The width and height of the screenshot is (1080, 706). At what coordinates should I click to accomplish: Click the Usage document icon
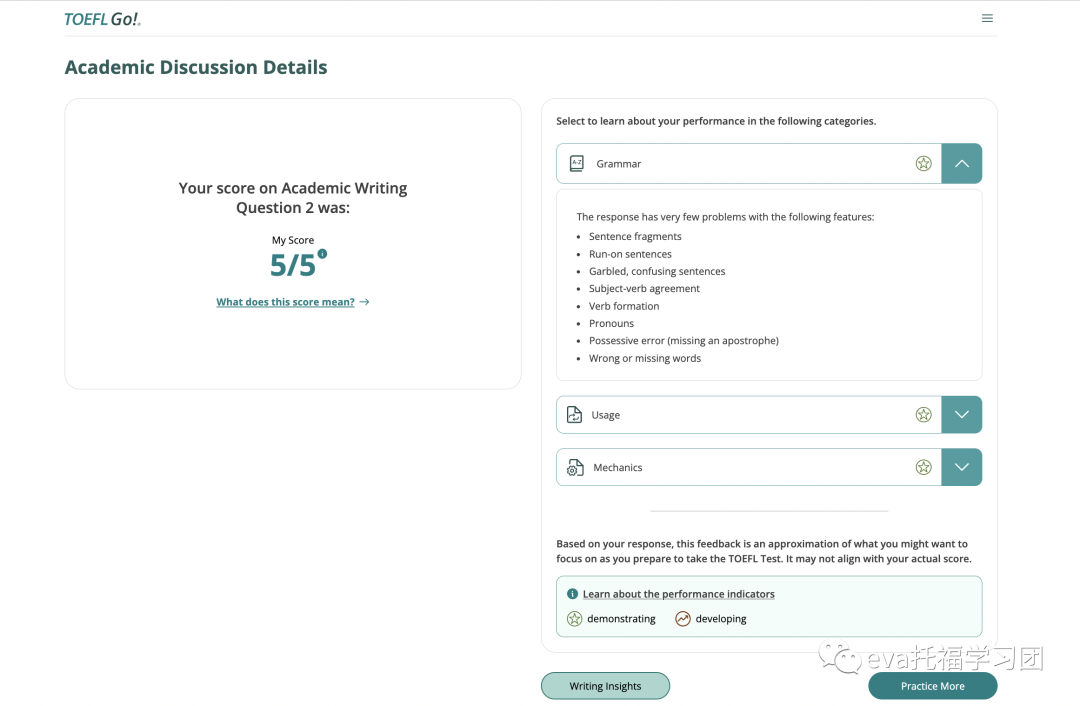click(574, 415)
